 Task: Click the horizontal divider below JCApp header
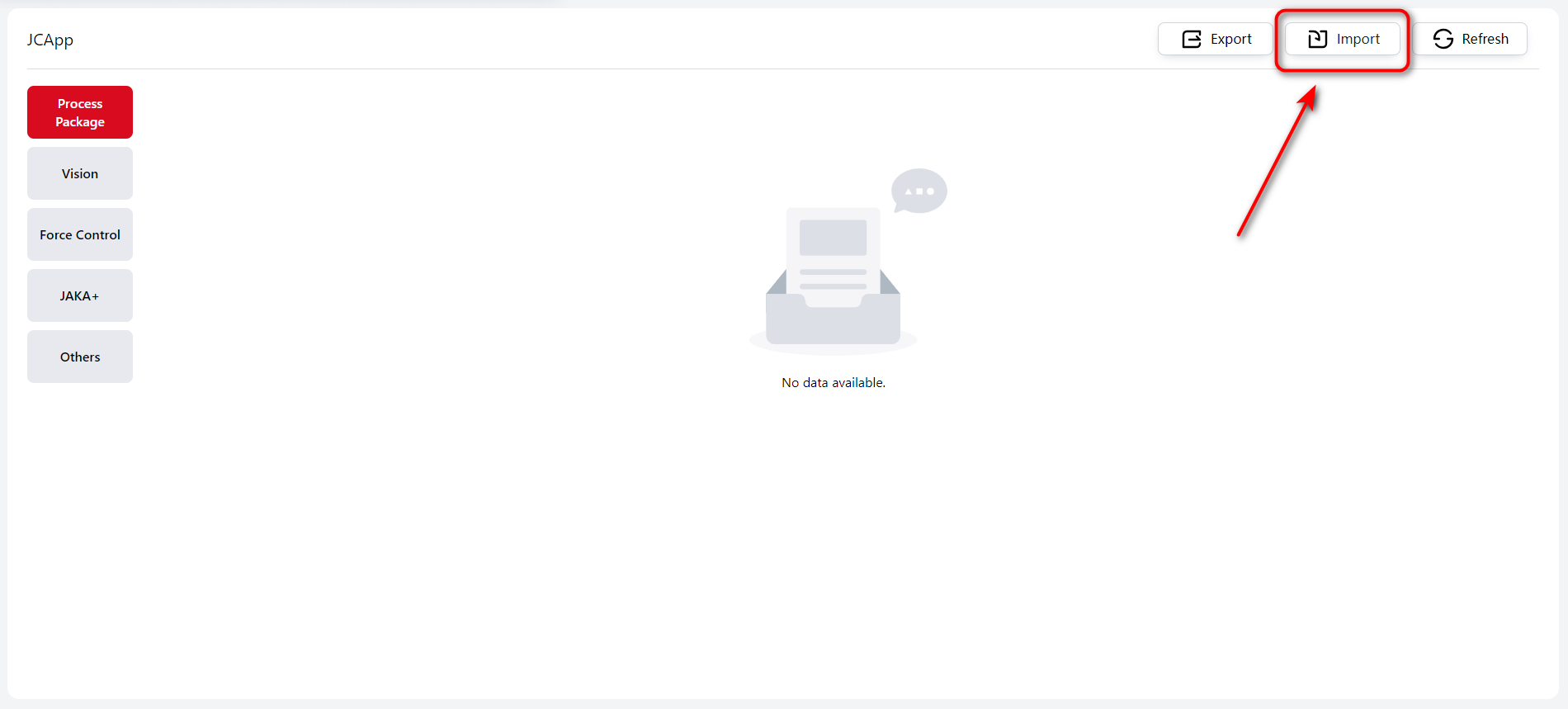[x=578, y=69]
